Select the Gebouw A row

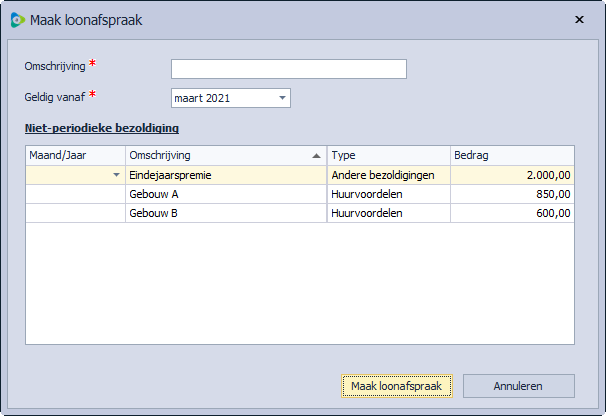225,194
